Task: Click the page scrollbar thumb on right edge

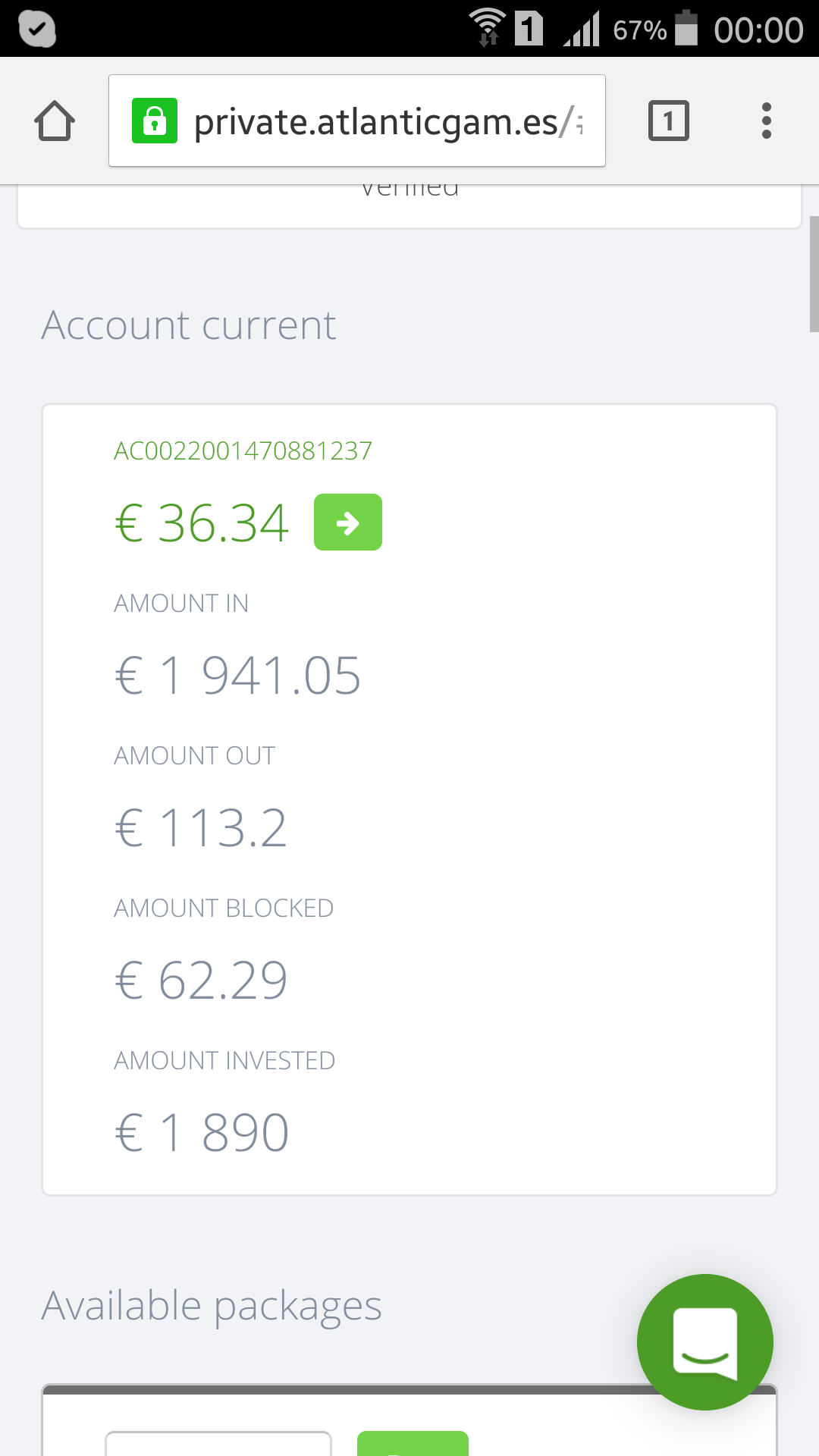Action: pyautogui.click(x=814, y=273)
